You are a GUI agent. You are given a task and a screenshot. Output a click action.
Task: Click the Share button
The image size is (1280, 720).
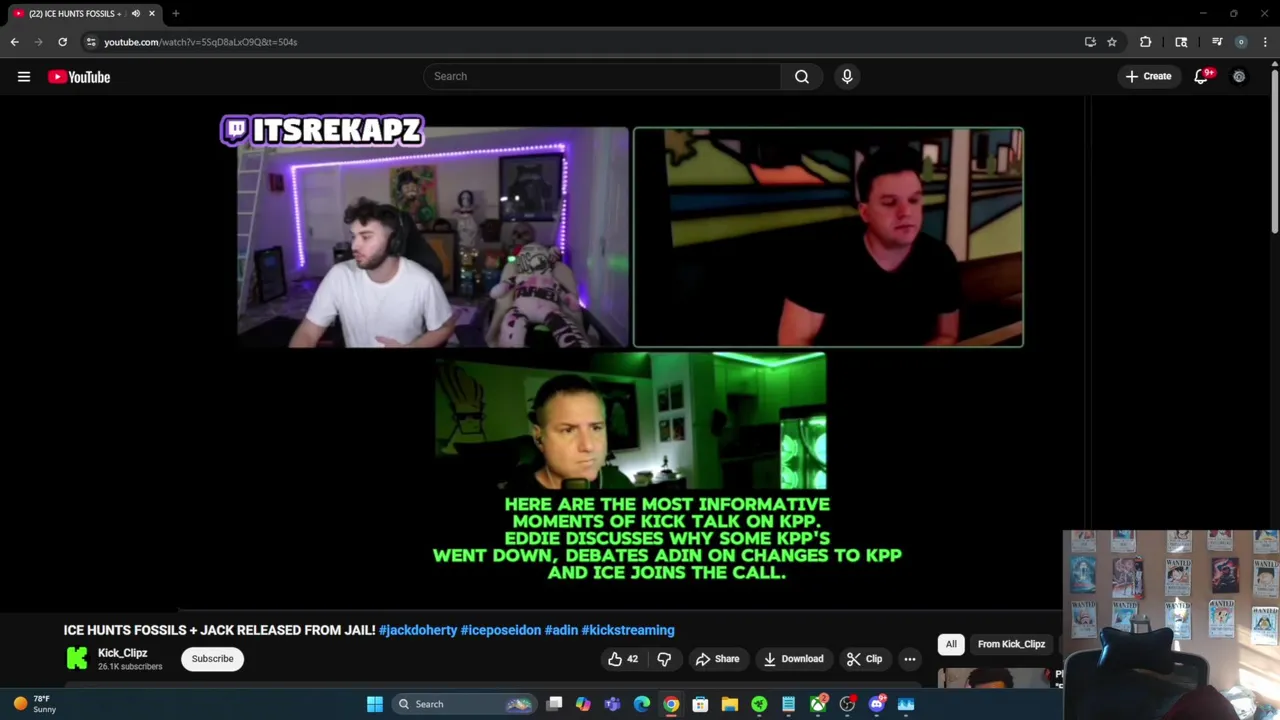[x=717, y=659]
